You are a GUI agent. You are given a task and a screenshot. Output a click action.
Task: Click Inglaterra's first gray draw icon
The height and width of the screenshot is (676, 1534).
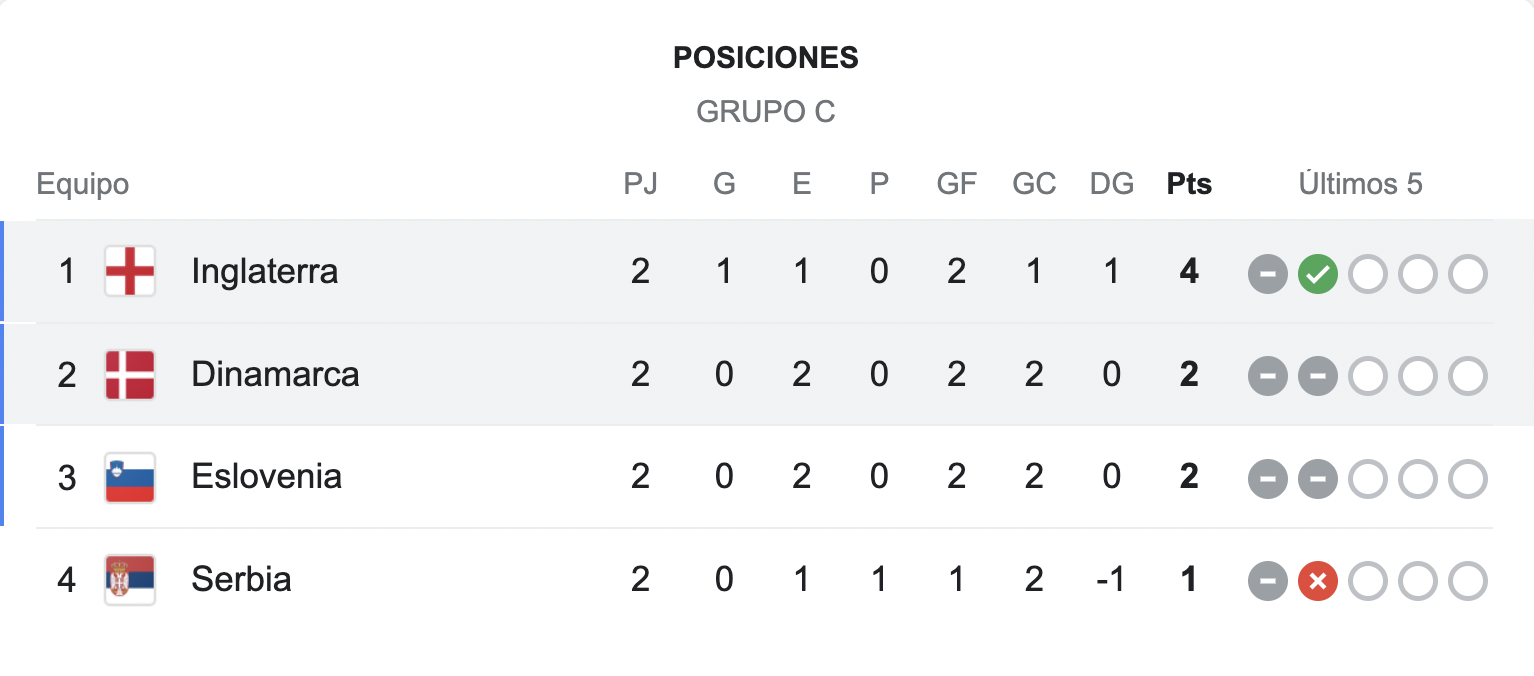[1267, 273]
